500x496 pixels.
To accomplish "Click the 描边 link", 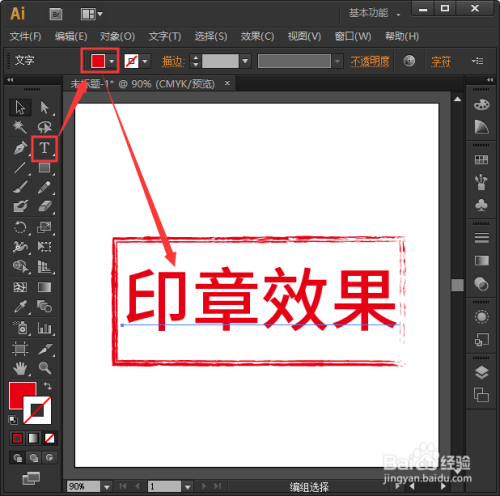I will (173, 61).
